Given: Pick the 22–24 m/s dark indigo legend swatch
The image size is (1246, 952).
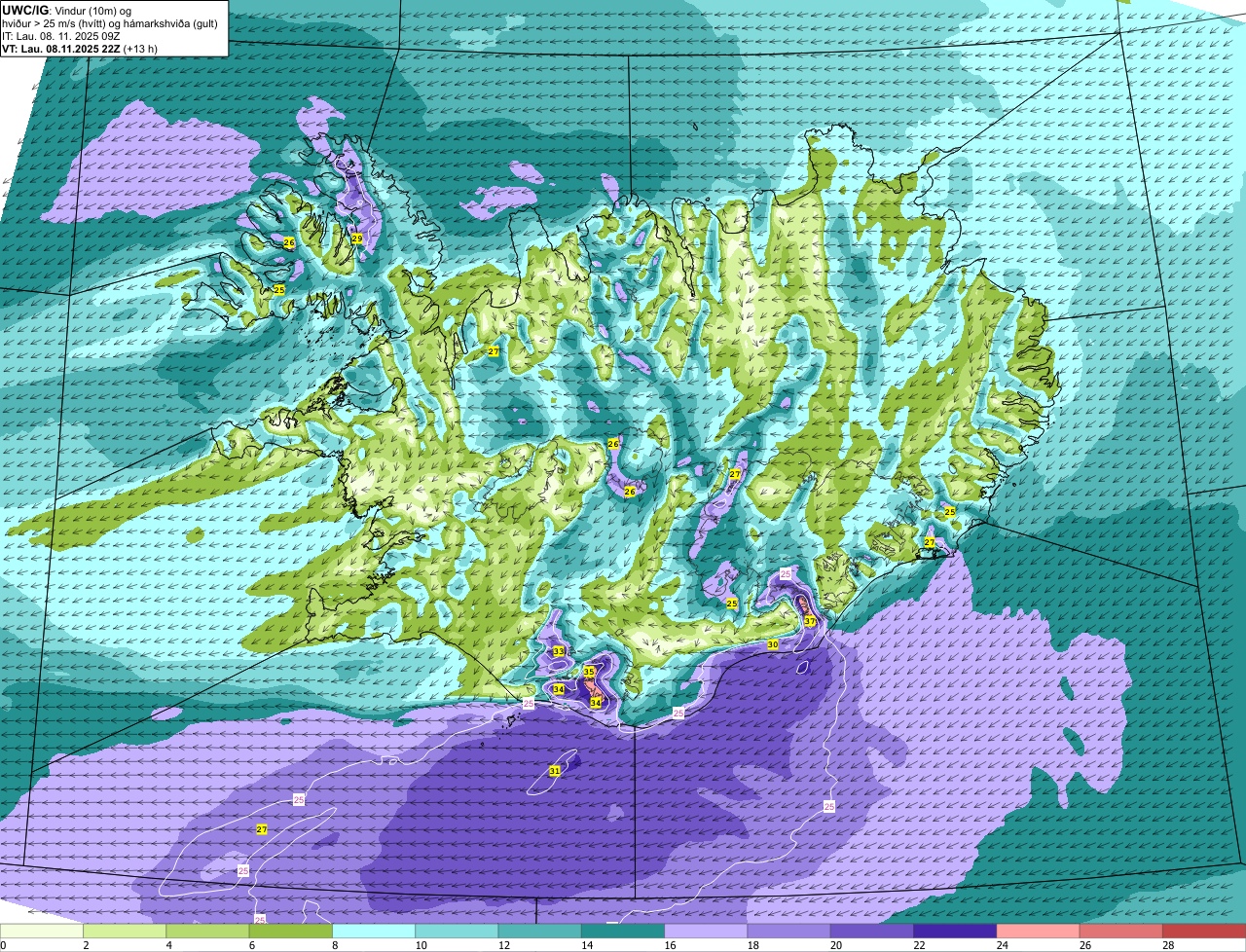Looking at the screenshot, I should 955,931.
